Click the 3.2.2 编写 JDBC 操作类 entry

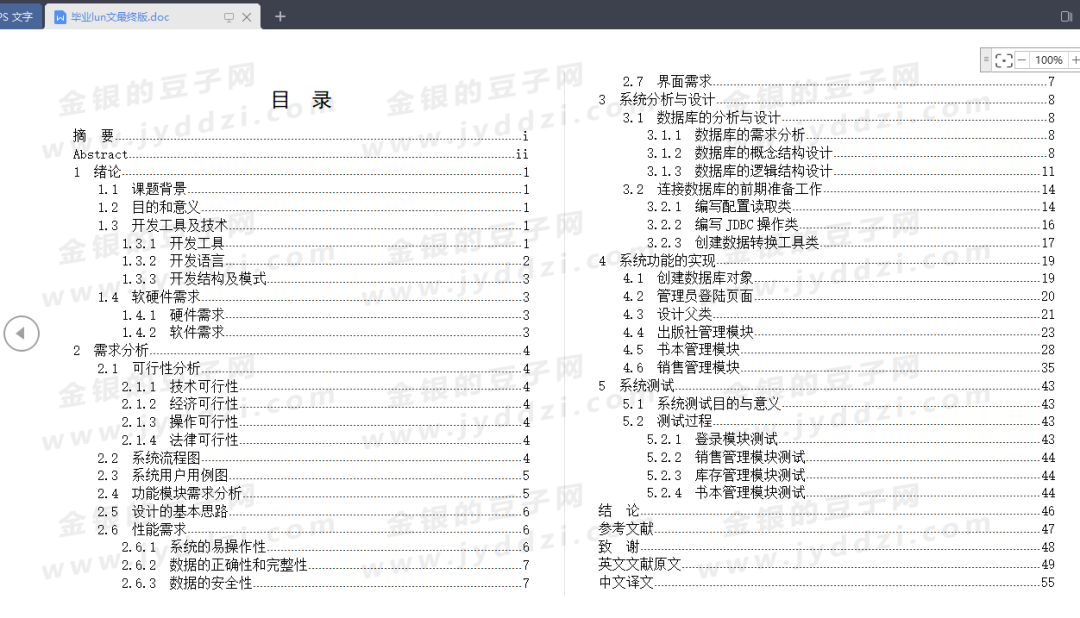point(851,225)
